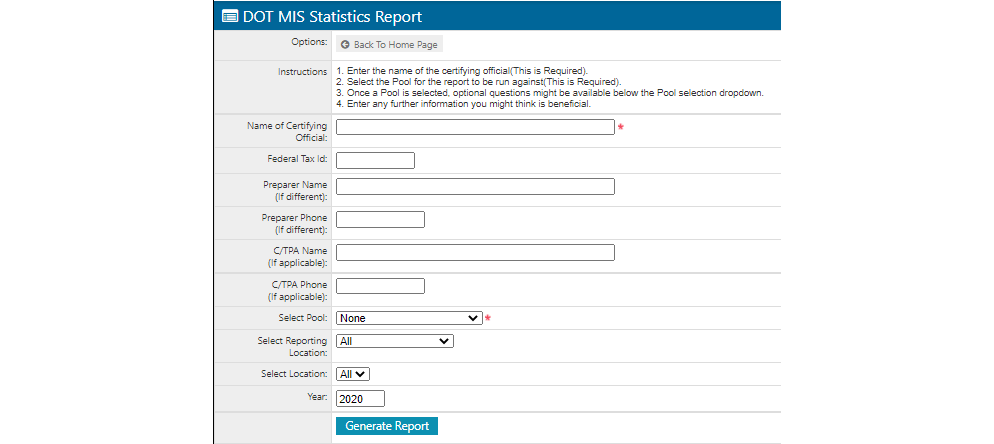Click the Select Pool label text
The image size is (994, 444).
[x=302, y=318]
